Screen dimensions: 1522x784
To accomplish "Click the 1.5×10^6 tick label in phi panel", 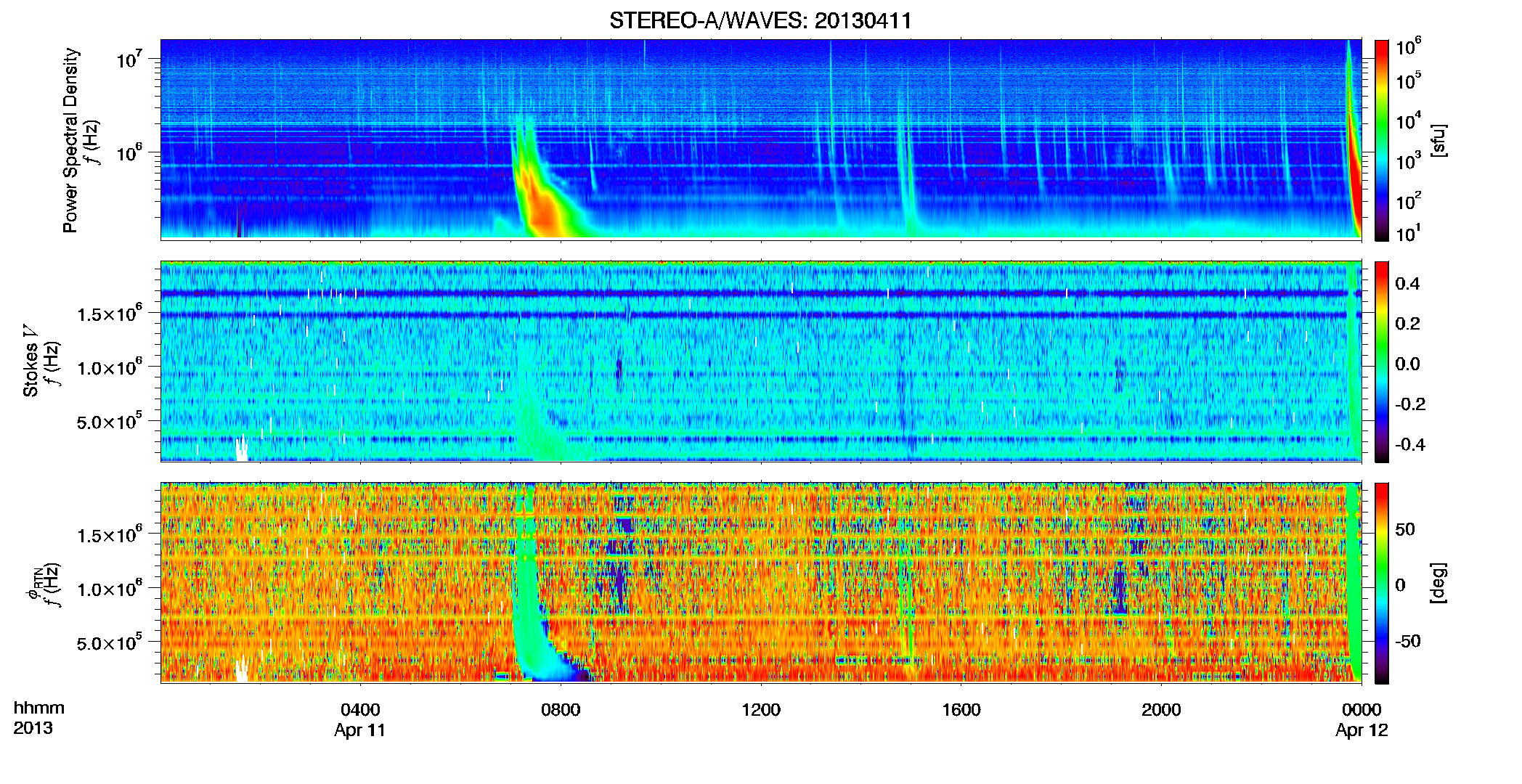I will 109,535.
